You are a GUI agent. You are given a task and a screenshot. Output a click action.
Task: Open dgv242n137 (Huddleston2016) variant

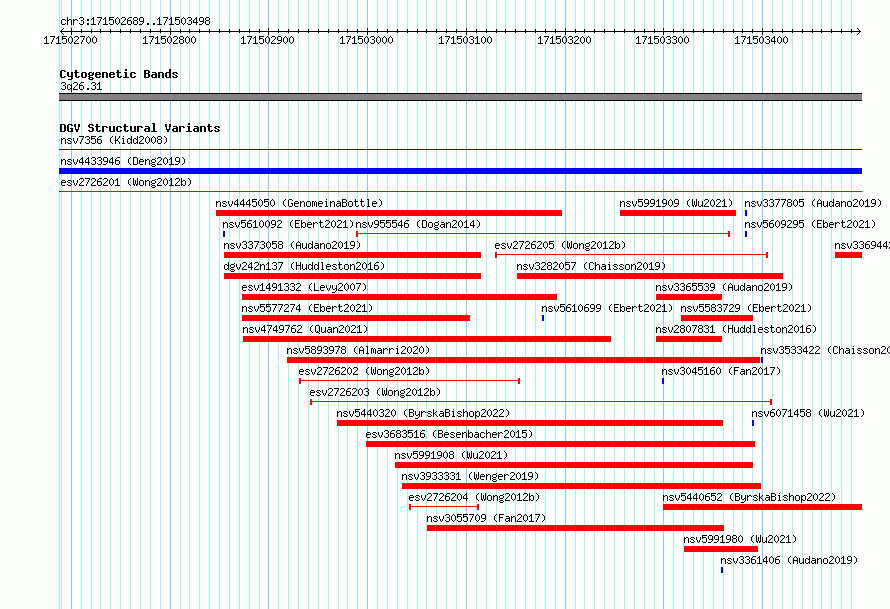click(304, 266)
